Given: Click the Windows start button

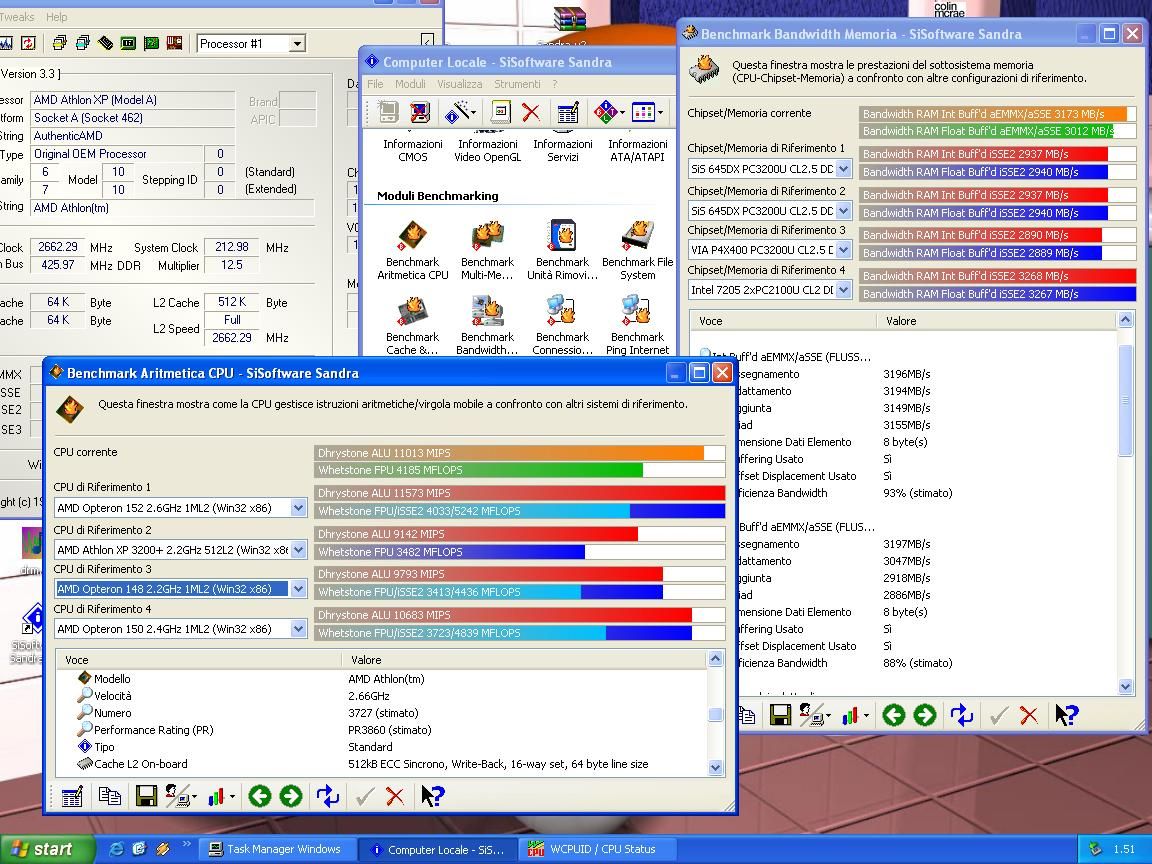Looking at the screenshot, I should click(x=47, y=849).
